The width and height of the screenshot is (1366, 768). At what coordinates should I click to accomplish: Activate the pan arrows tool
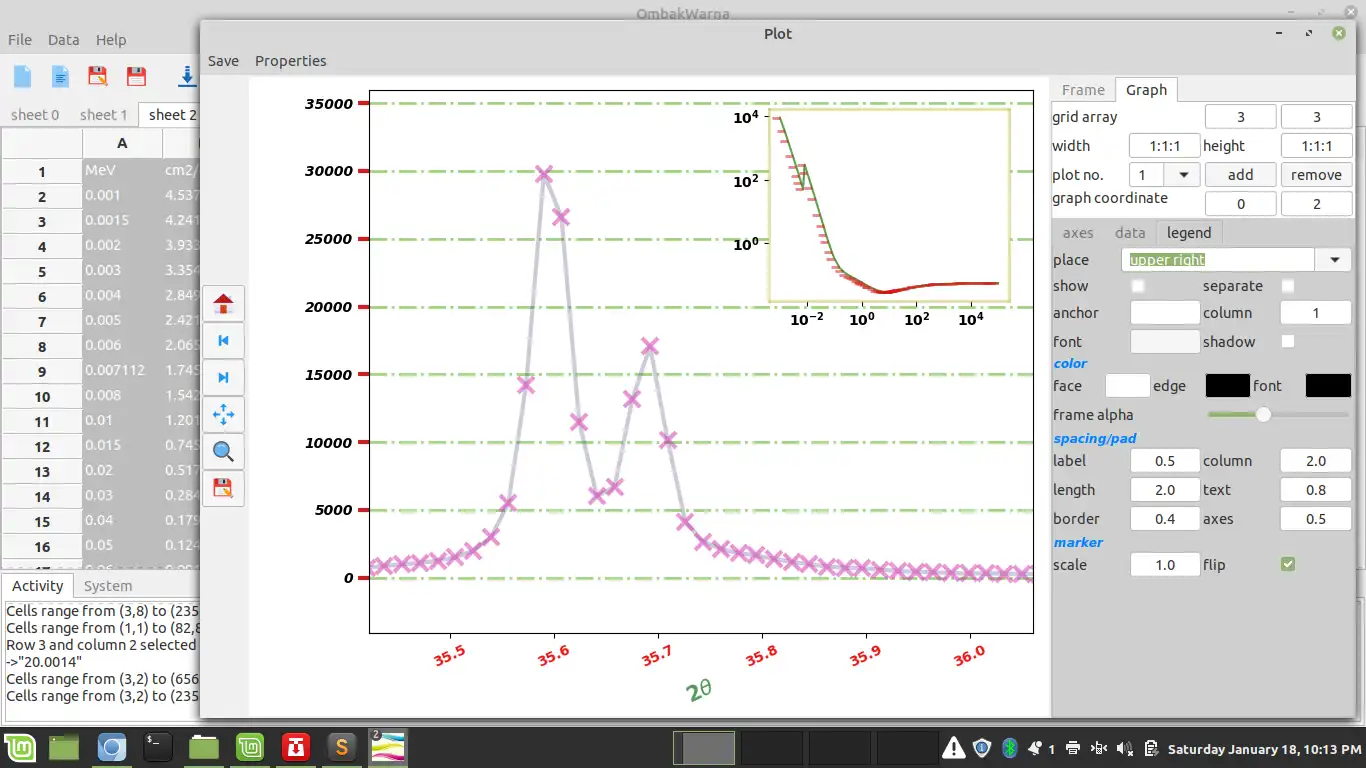[x=223, y=414]
